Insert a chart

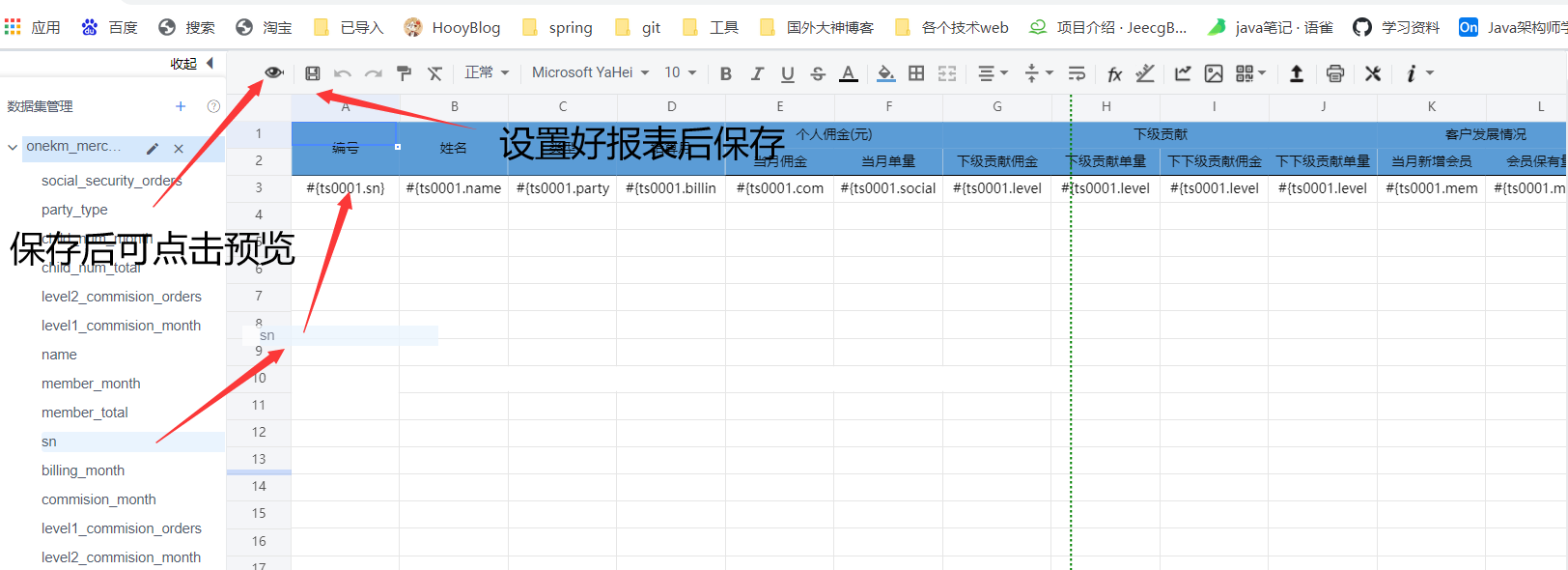1183,73
